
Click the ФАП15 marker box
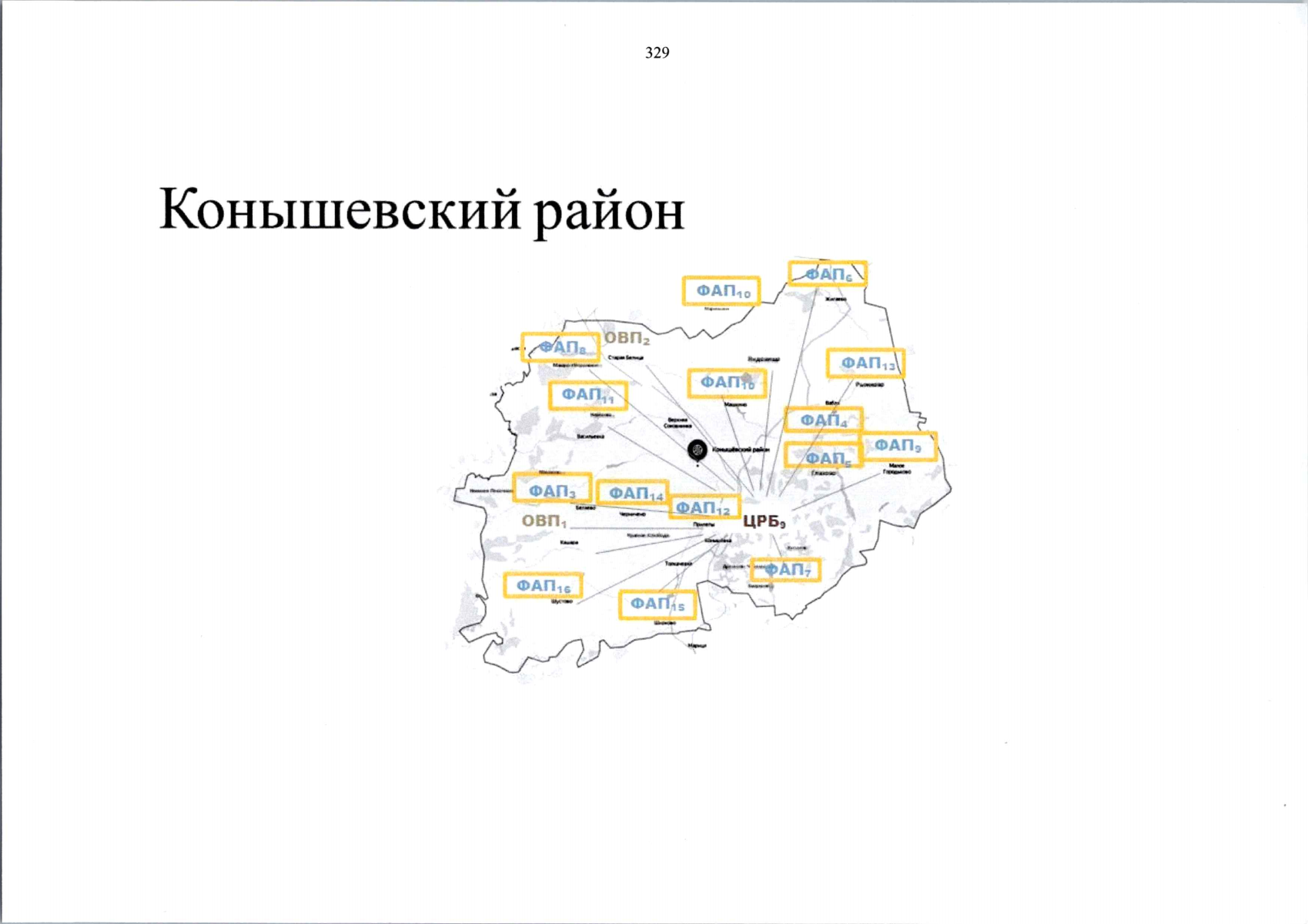click(657, 604)
